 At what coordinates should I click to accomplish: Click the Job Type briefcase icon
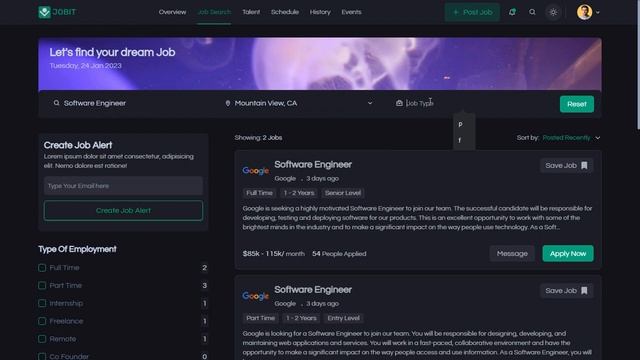(399, 103)
